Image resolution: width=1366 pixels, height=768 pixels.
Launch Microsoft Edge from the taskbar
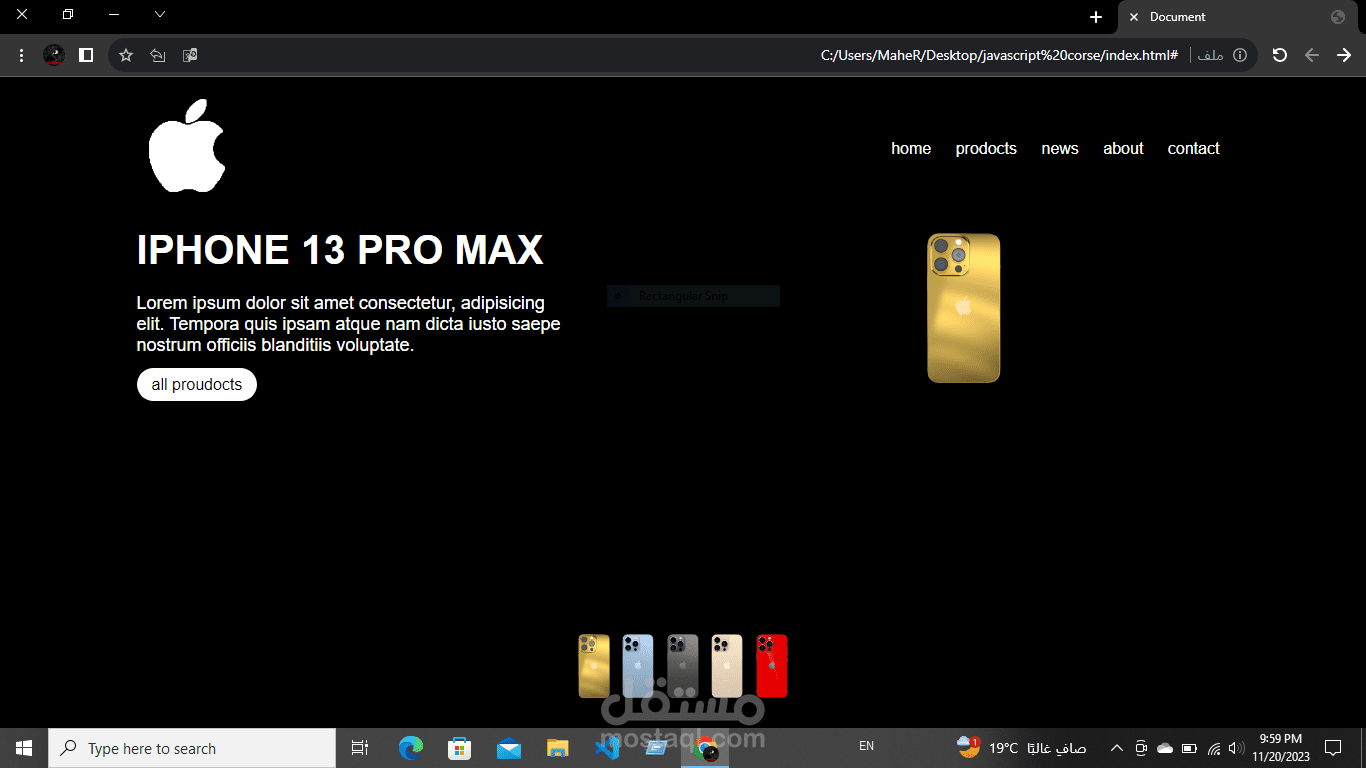(x=411, y=748)
